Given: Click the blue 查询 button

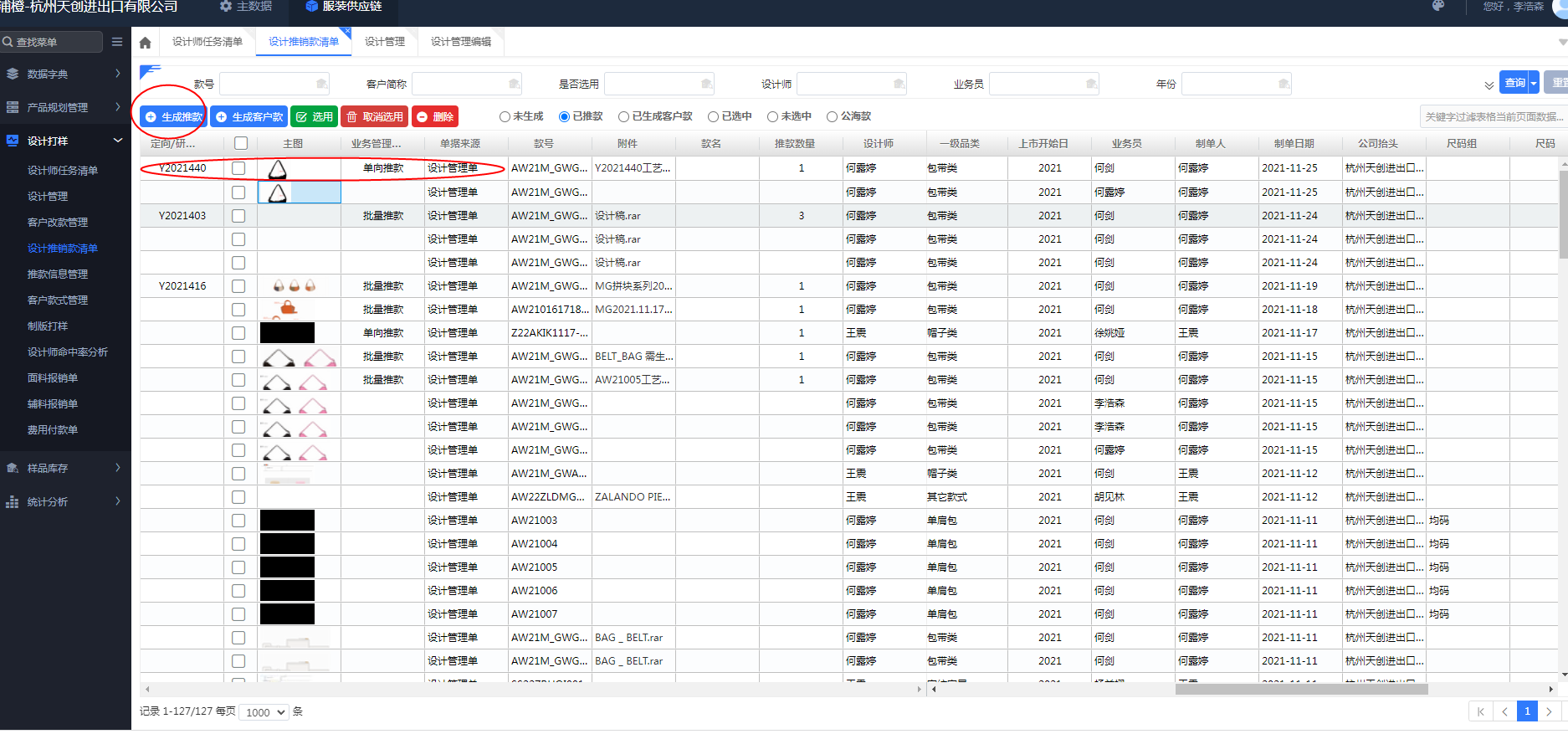Looking at the screenshot, I should click(x=1514, y=83).
